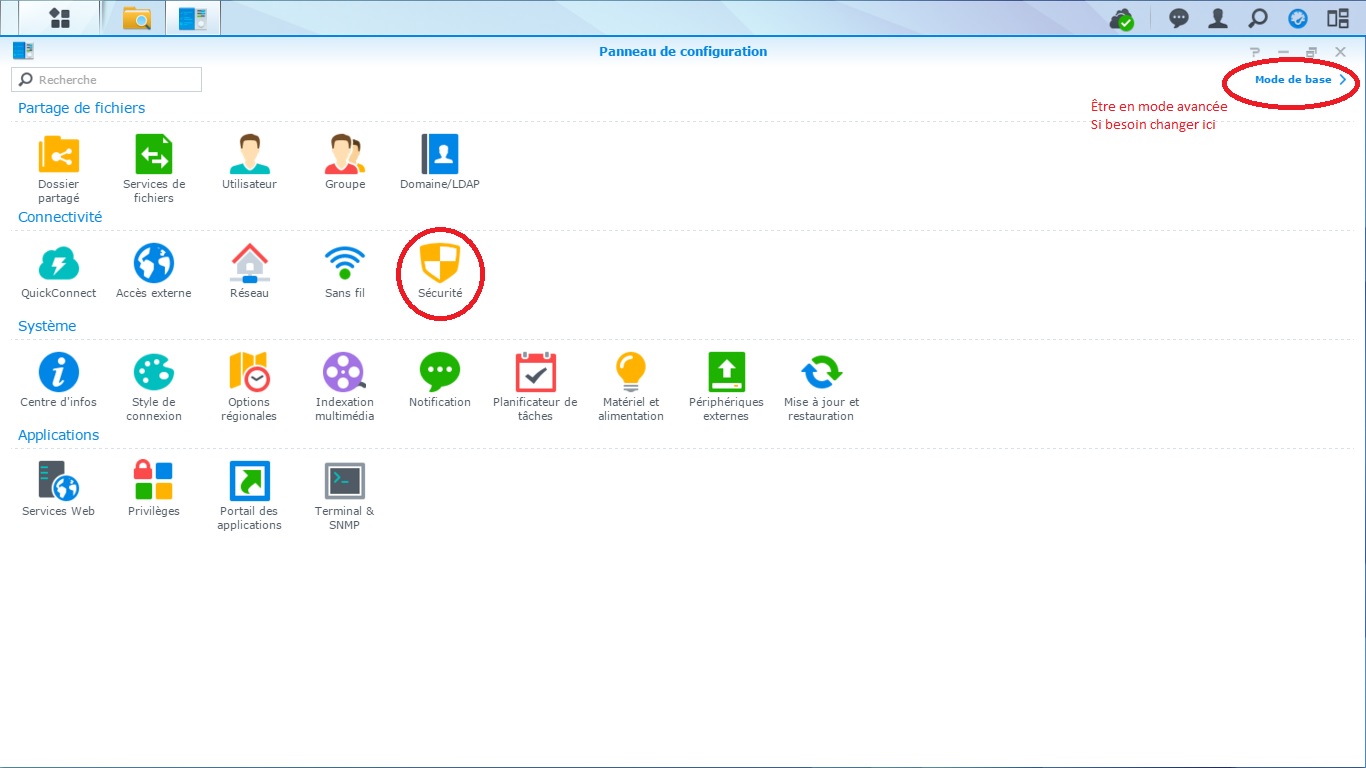Screen dimensions: 1366x768
Task: Open QuickConnect settings
Action: 59,271
